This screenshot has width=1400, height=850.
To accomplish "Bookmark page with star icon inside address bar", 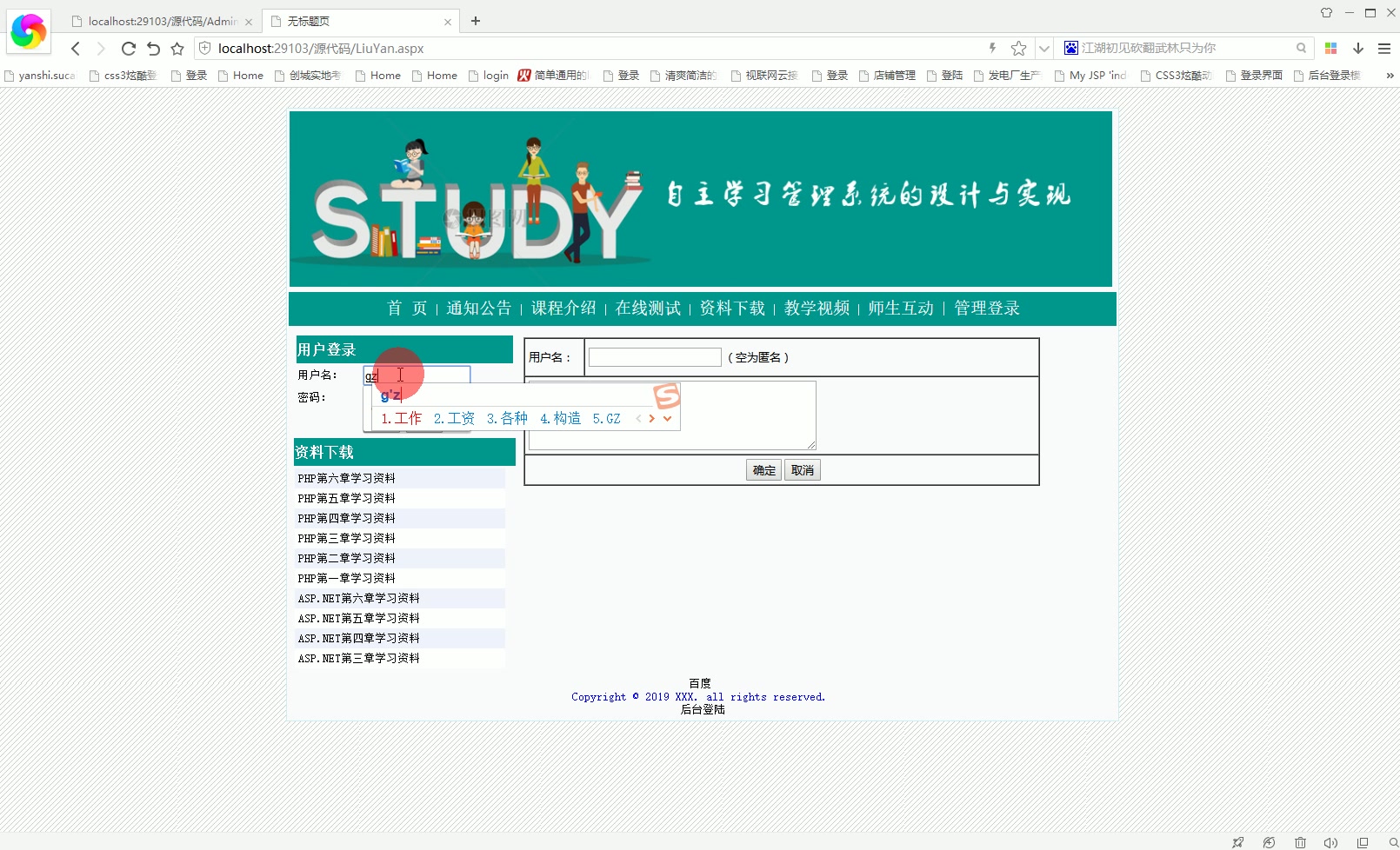I will coord(1019,48).
